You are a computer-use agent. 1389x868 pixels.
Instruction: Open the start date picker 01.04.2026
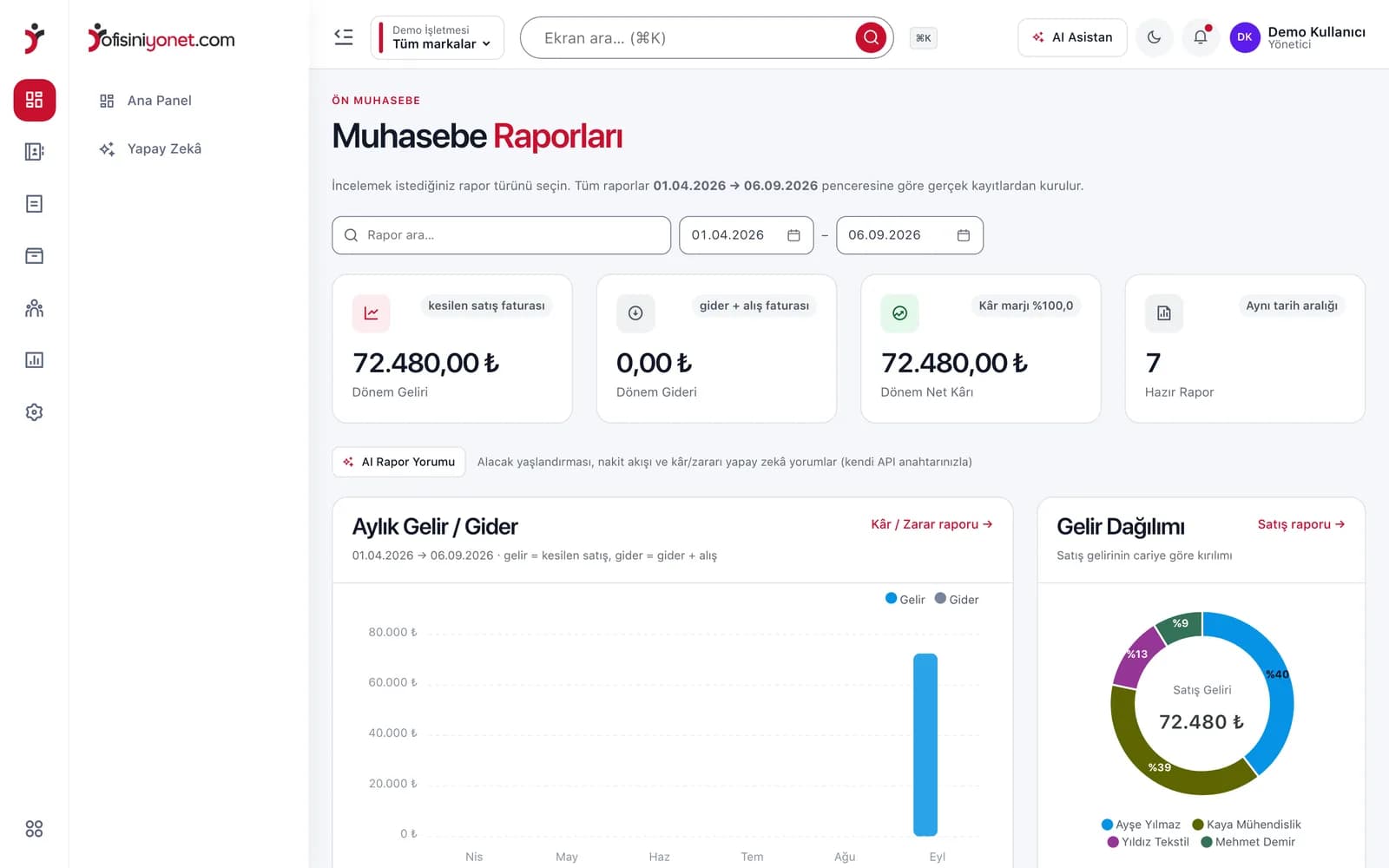pos(747,235)
